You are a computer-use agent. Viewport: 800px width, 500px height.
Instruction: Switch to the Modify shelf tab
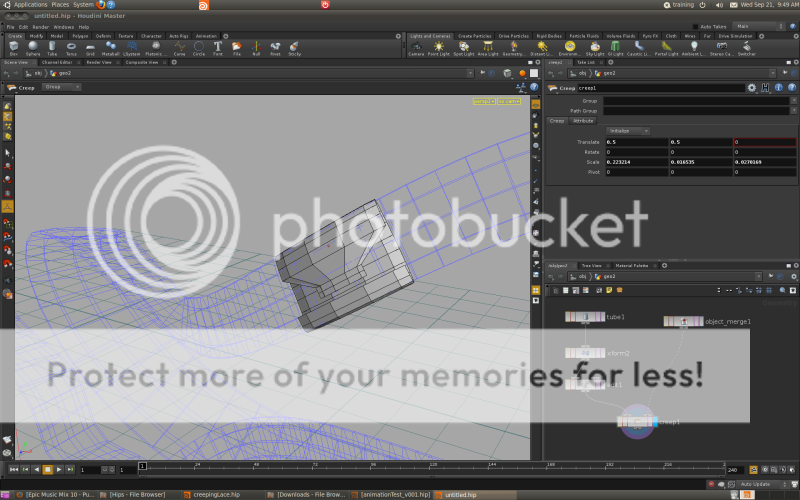(x=36, y=36)
